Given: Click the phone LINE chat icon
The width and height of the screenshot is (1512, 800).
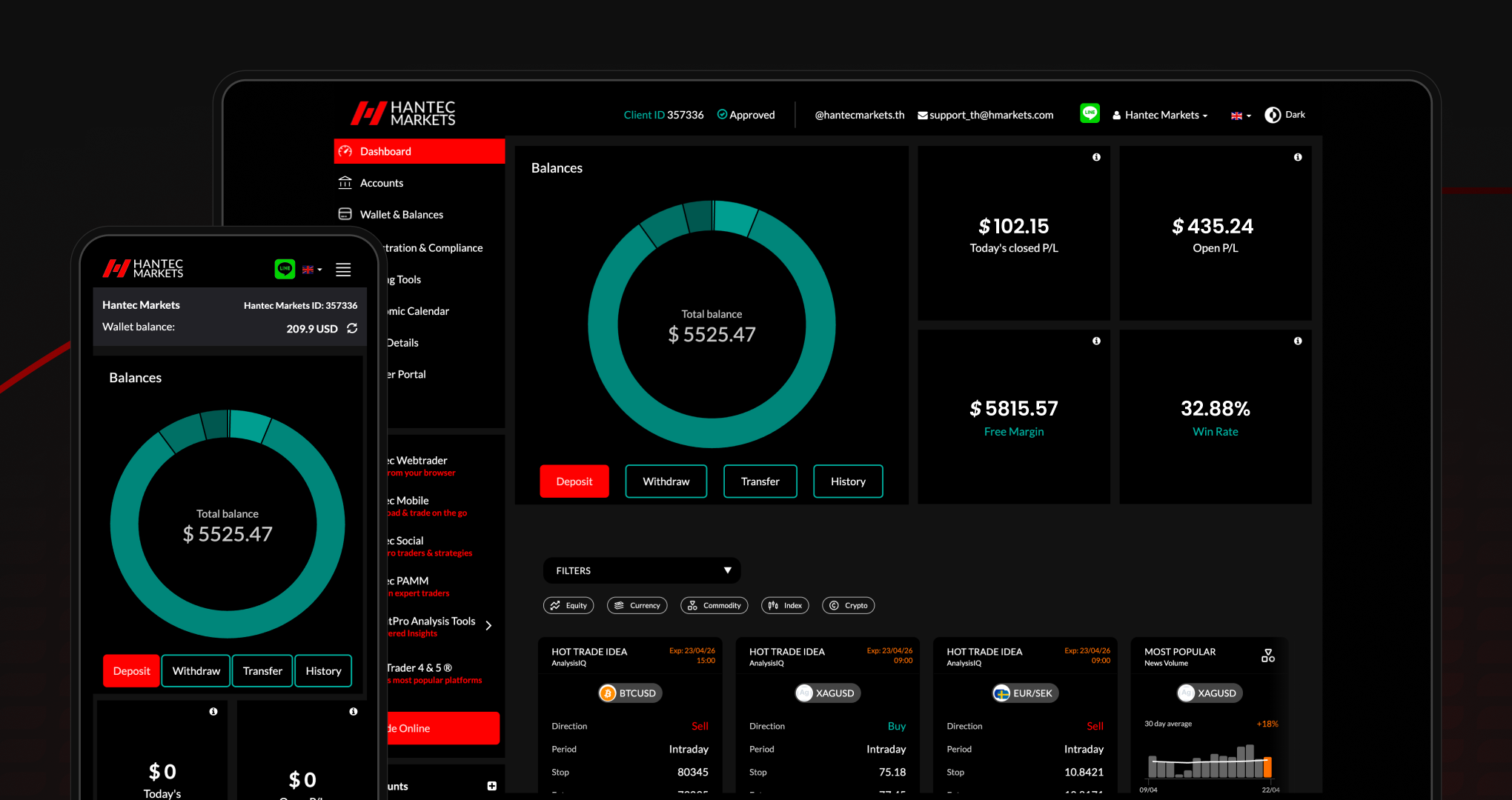Looking at the screenshot, I should coord(285,269).
